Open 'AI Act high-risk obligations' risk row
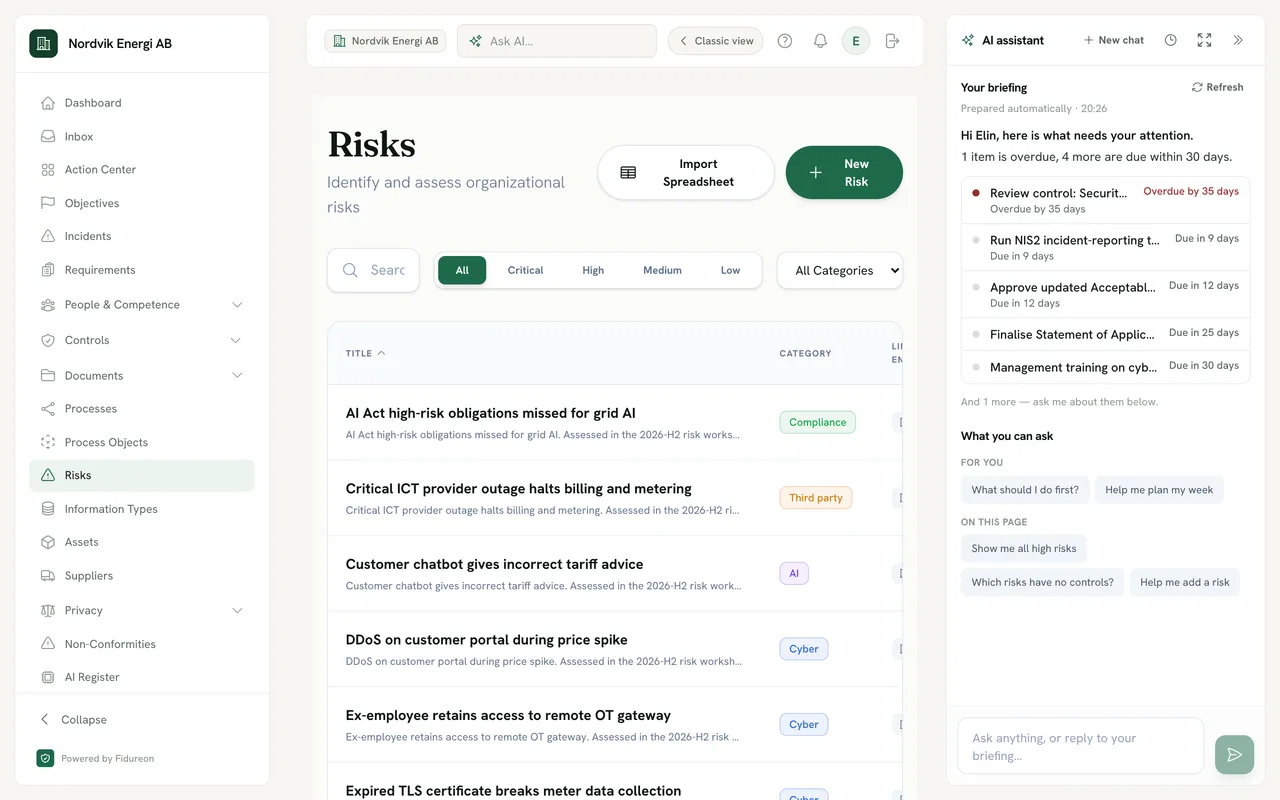Image resolution: width=1280 pixels, height=800 pixels. 615,423
